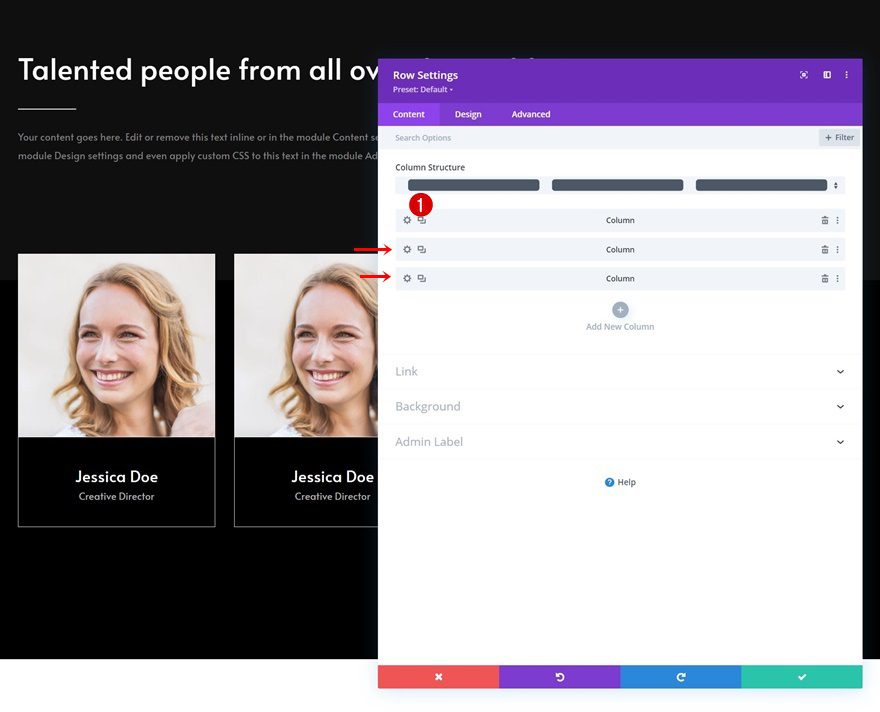Image resolution: width=880 pixels, height=712 pixels.
Task: Save changes with the green check button
Action: point(801,677)
